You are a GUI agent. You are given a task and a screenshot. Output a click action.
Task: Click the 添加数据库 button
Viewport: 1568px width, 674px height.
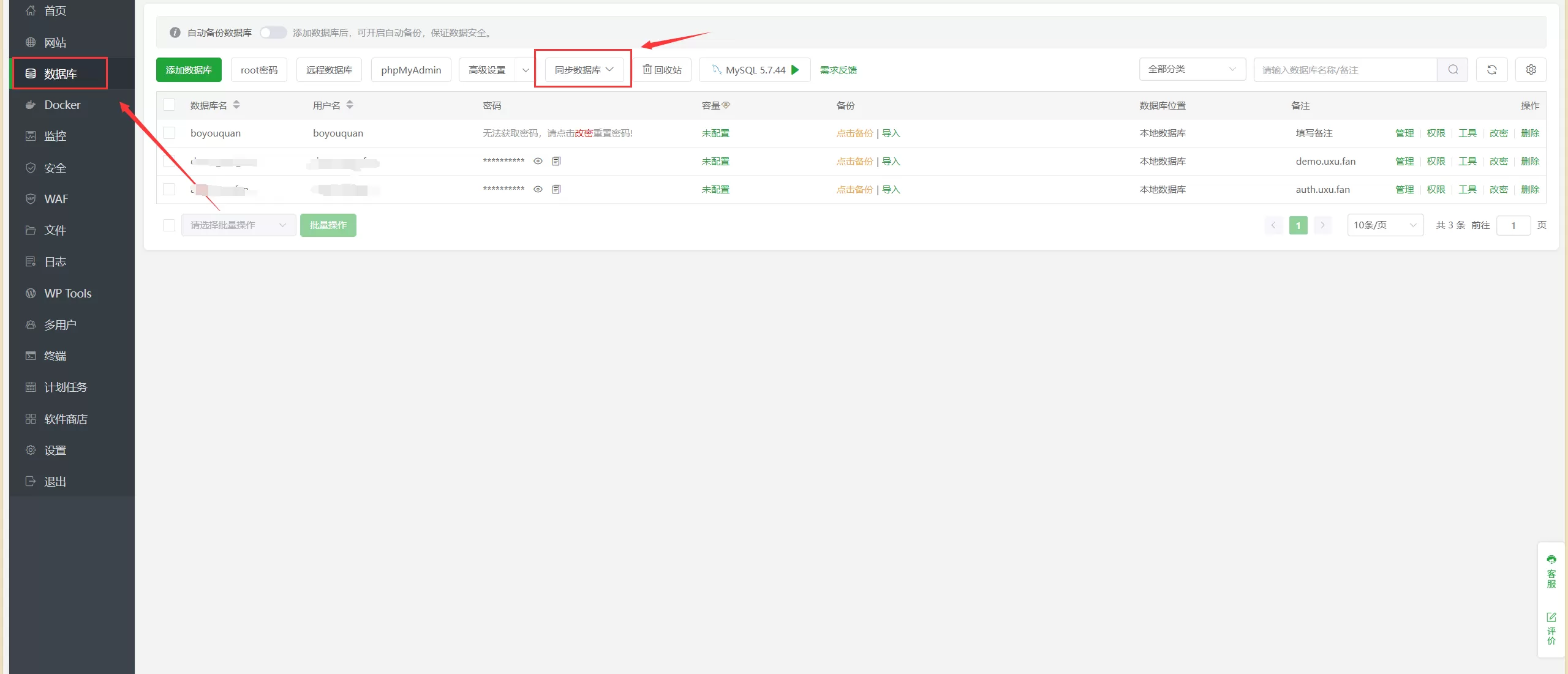click(x=188, y=69)
